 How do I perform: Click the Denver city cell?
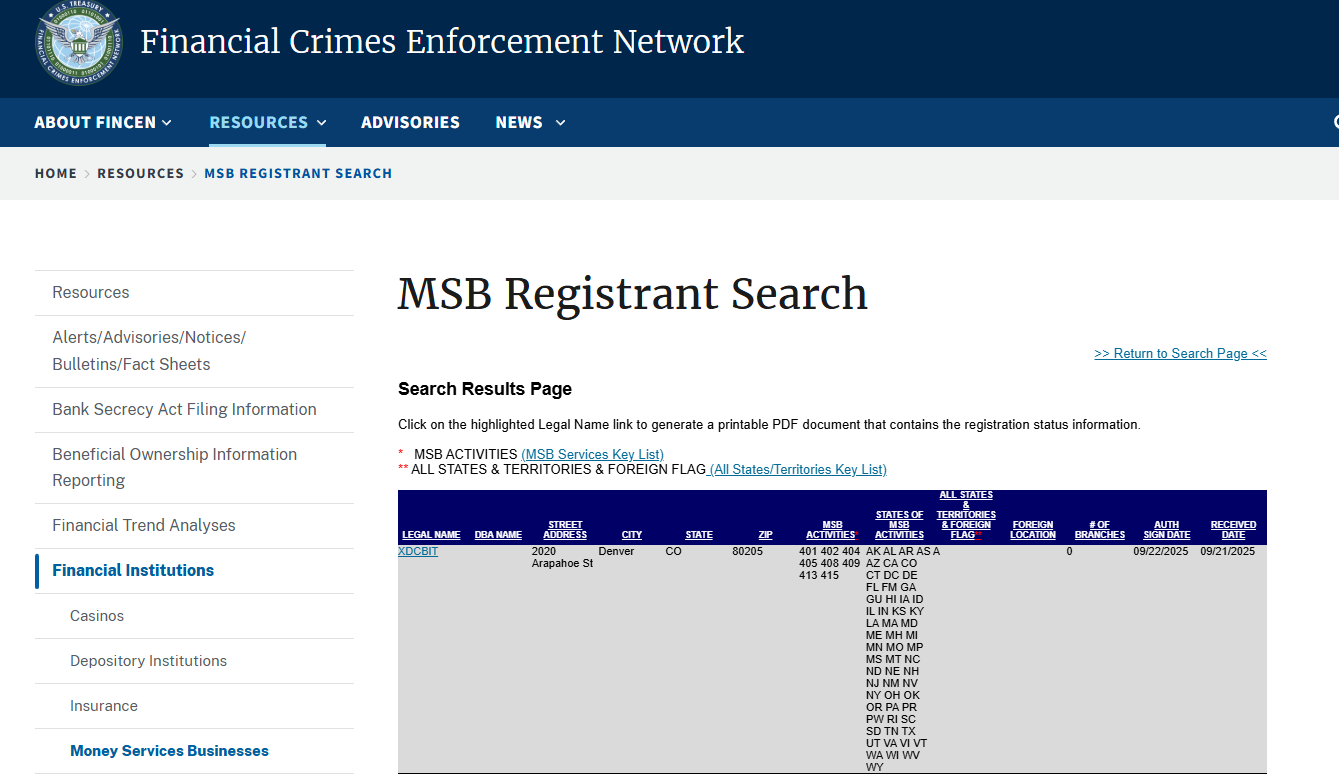[x=616, y=552]
